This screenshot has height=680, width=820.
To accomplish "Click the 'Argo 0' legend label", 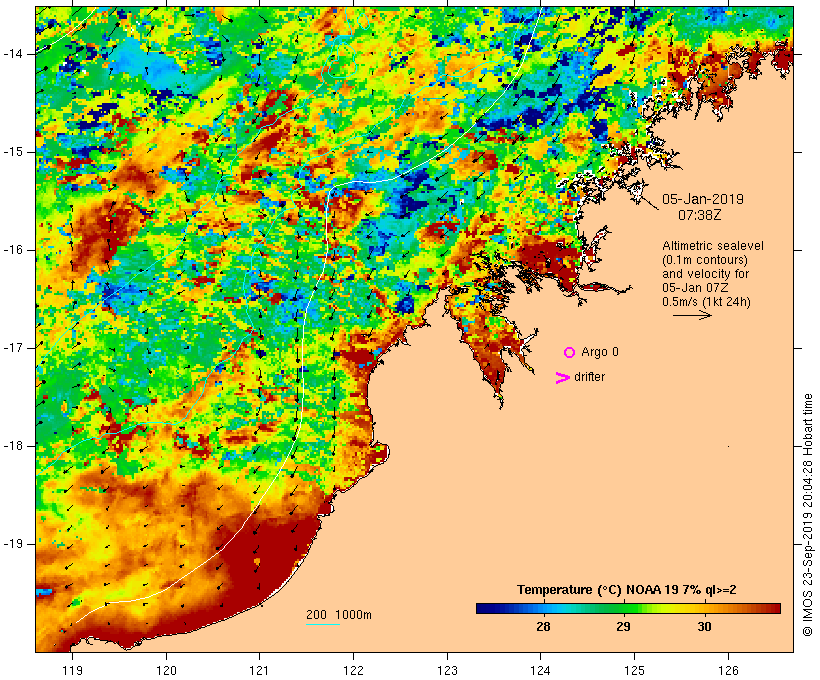I will (600, 352).
